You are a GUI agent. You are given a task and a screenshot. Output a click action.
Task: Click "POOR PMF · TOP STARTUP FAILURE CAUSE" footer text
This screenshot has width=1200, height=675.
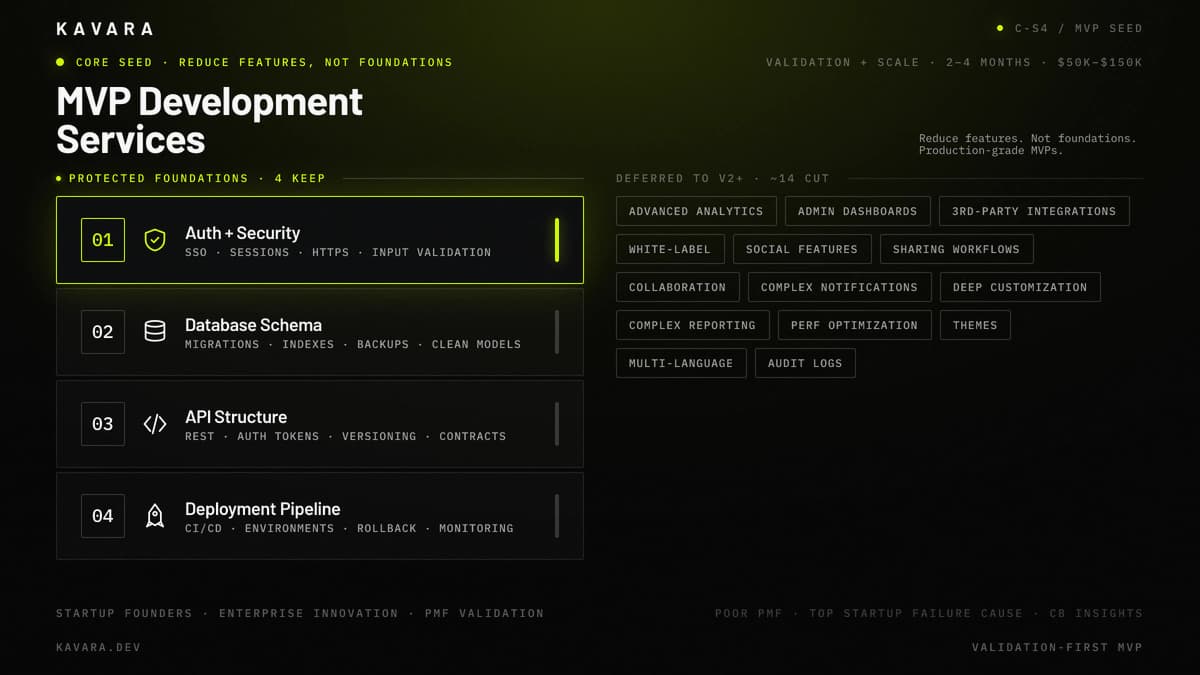point(869,613)
